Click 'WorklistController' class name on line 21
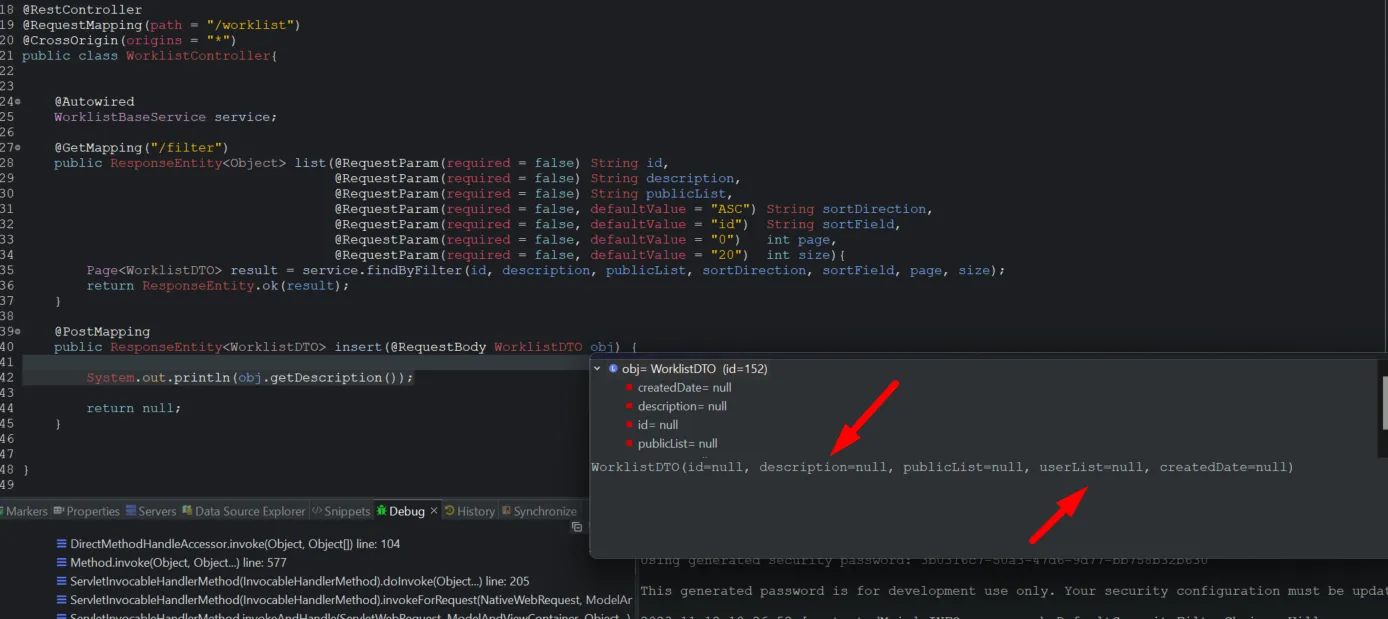 coord(198,56)
